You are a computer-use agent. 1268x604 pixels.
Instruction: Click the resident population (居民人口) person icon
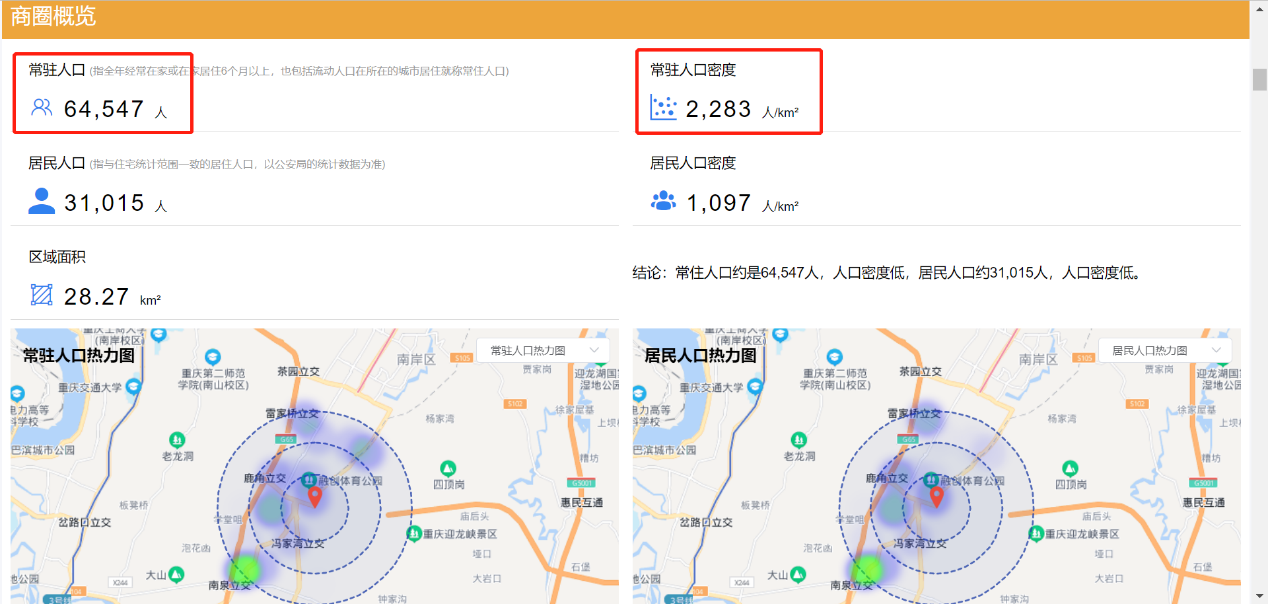pos(42,201)
